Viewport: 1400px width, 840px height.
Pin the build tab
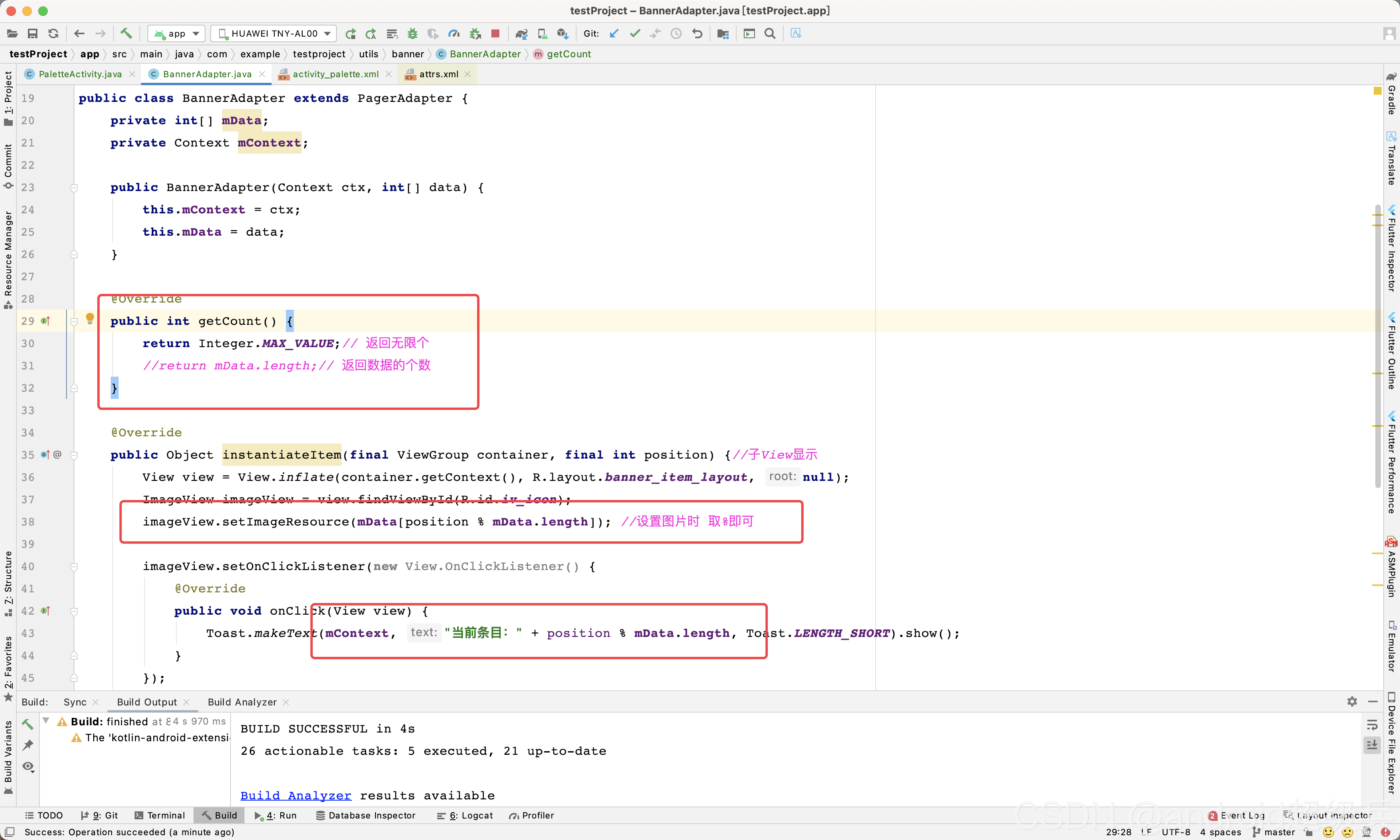[28, 745]
